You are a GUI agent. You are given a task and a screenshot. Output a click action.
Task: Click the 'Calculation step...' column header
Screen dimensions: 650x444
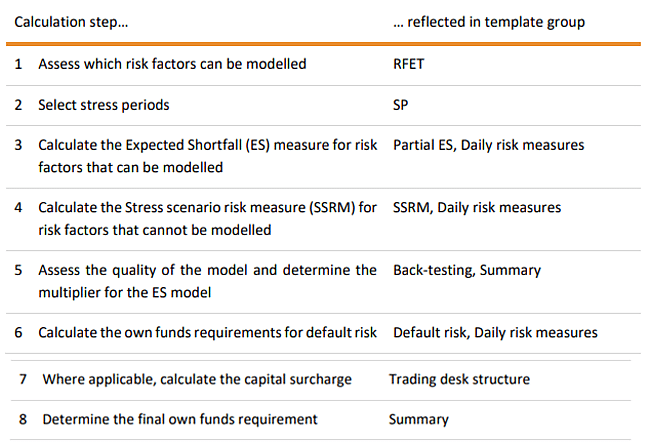pos(71,22)
